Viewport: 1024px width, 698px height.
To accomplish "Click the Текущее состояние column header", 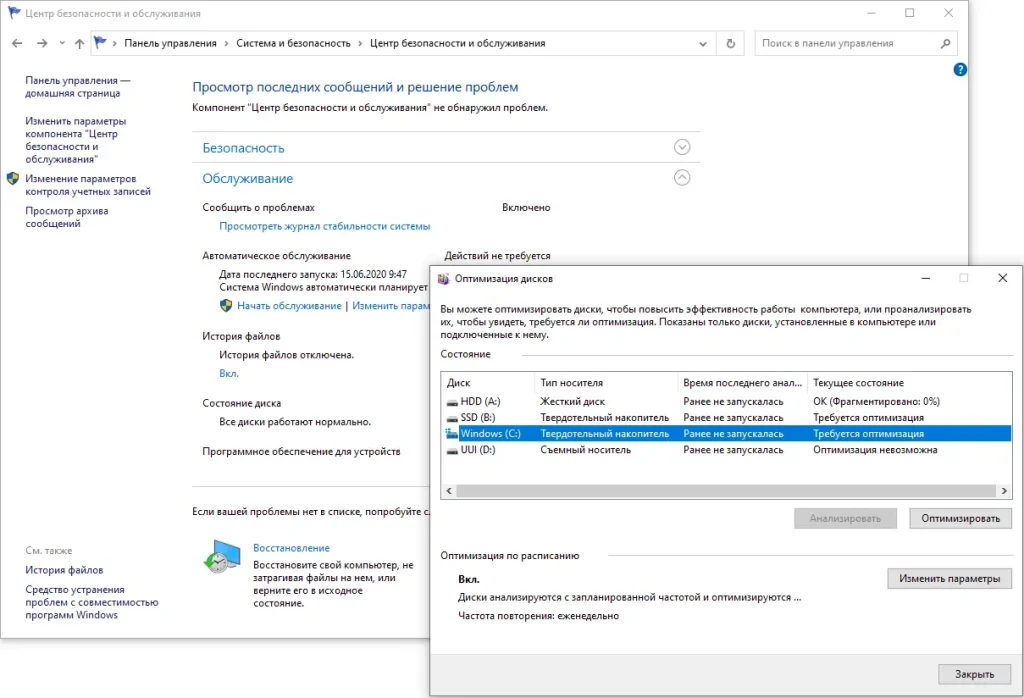I will tap(909, 383).
